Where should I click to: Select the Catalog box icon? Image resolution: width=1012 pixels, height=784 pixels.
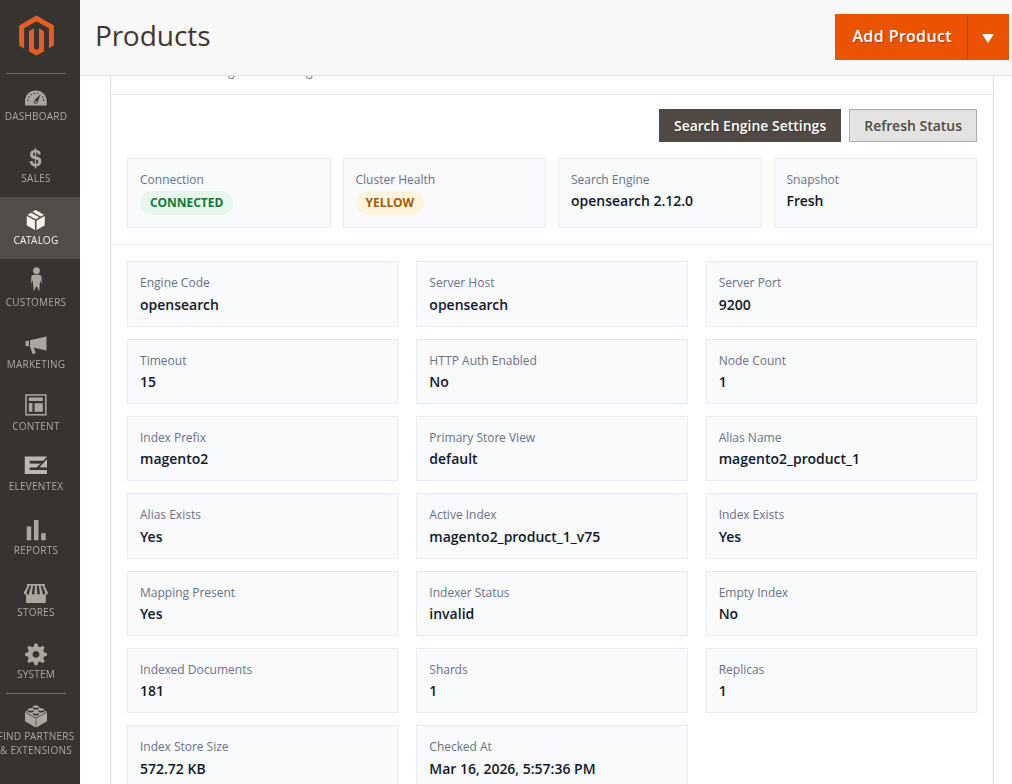point(36,220)
